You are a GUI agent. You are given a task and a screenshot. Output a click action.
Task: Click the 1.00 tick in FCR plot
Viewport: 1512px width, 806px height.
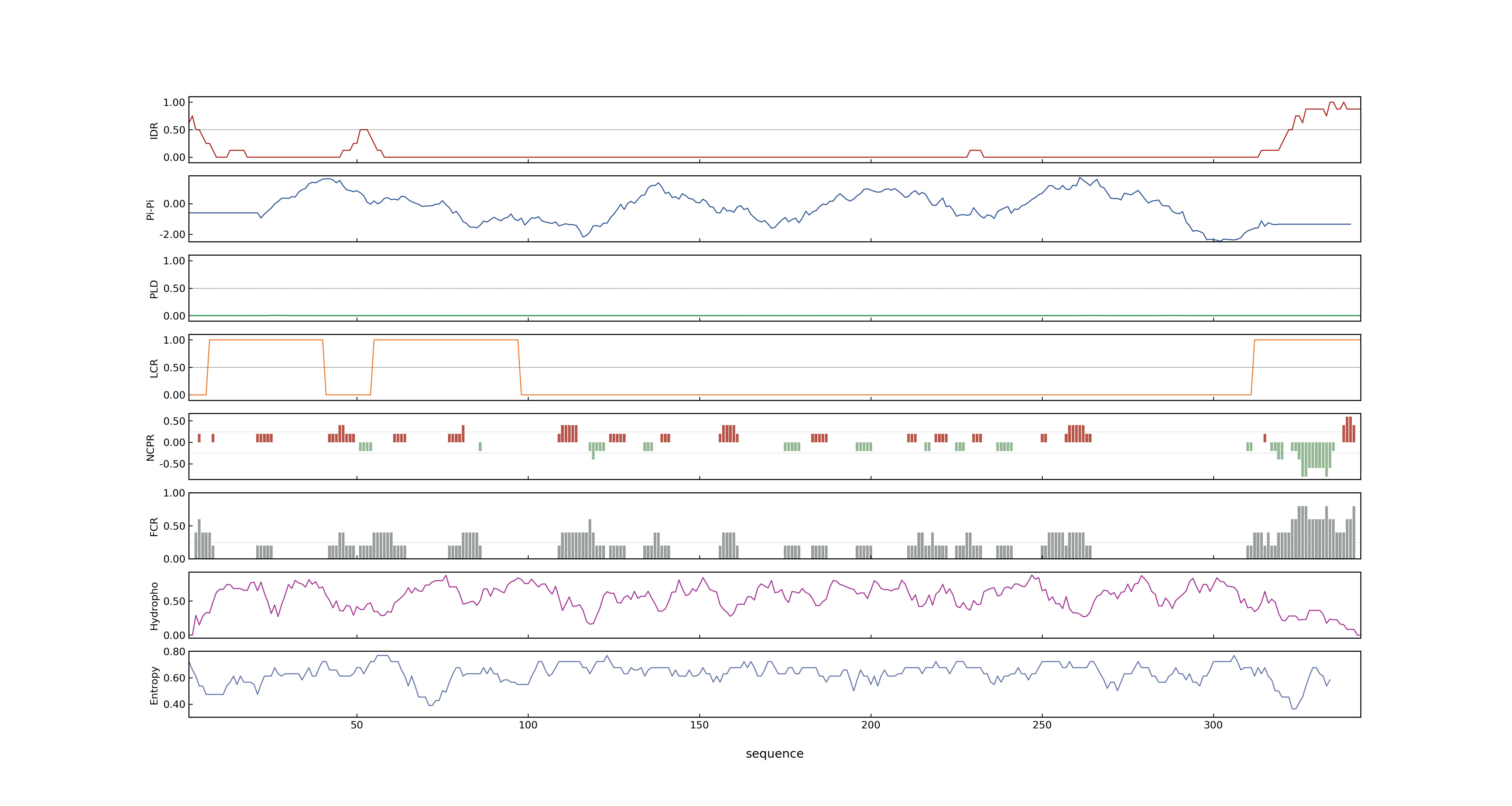174,493
